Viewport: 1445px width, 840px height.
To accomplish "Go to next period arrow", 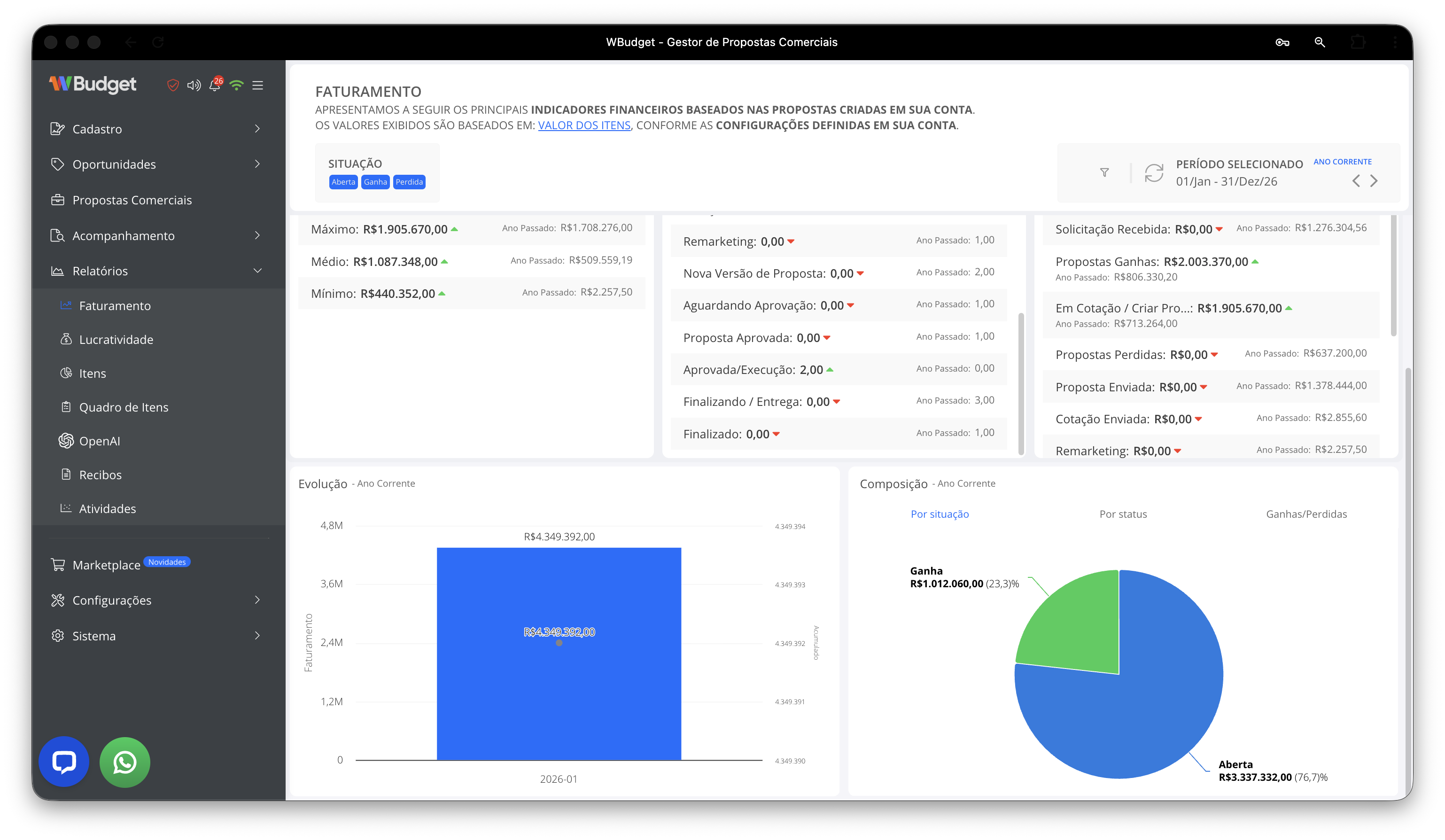I will [1374, 181].
